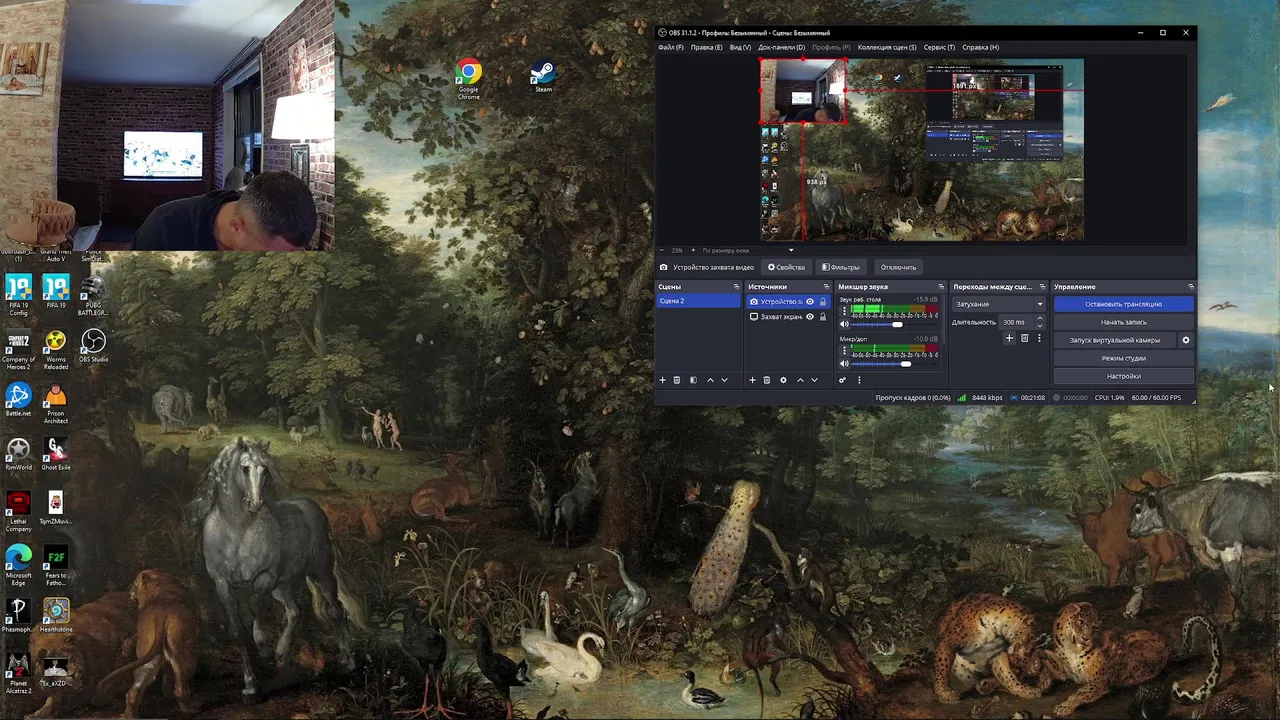The height and width of the screenshot is (720, 1280).
Task: Mute Звук раб. стола speaker icon
Action: 844,324
